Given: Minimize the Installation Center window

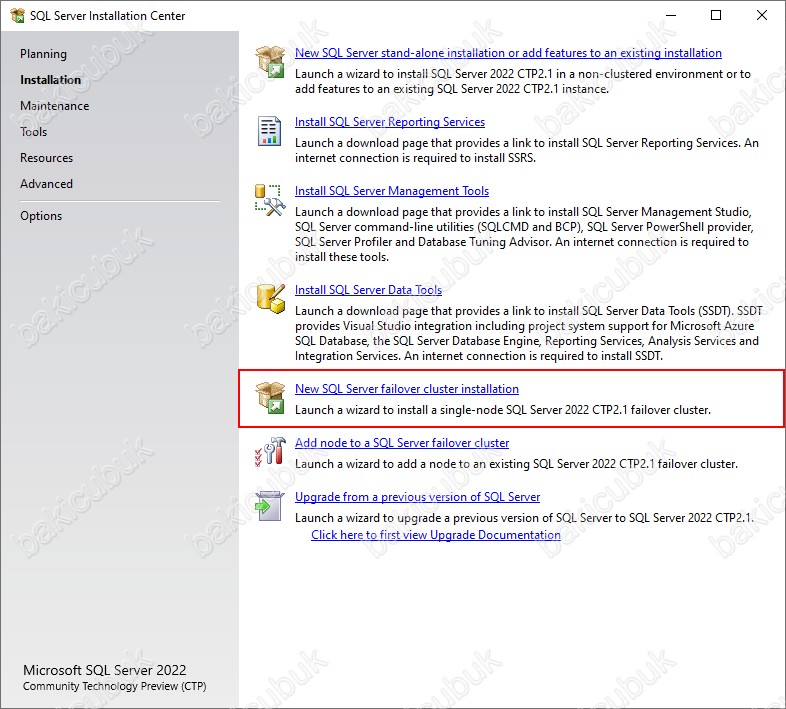Looking at the screenshot, I should (671, 16).
